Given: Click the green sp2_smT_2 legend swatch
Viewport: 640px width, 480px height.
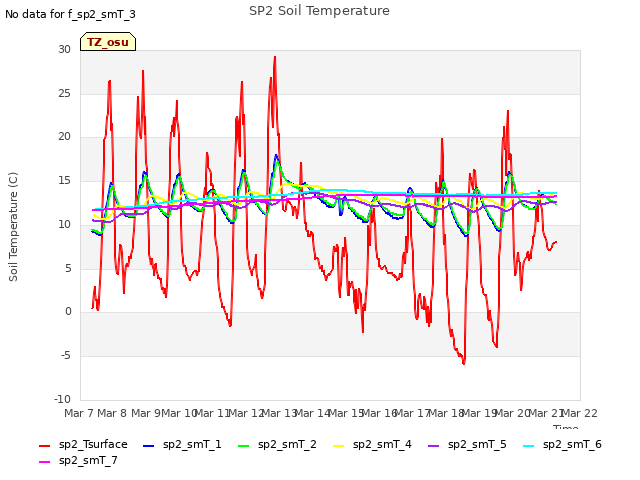Looking at the screenshot, I should (244, 446).
